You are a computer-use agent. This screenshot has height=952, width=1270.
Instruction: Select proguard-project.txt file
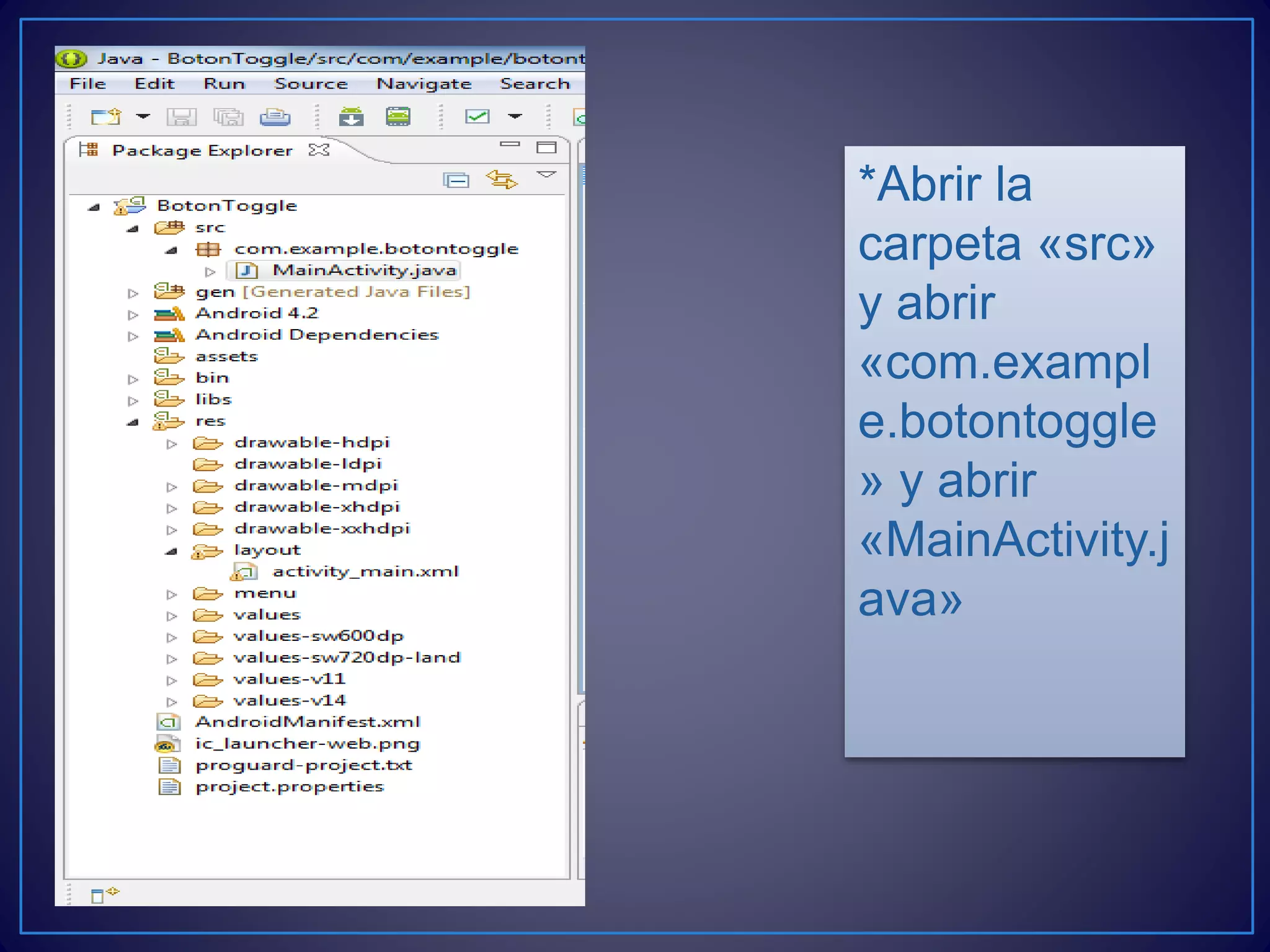tap(304, 765)
